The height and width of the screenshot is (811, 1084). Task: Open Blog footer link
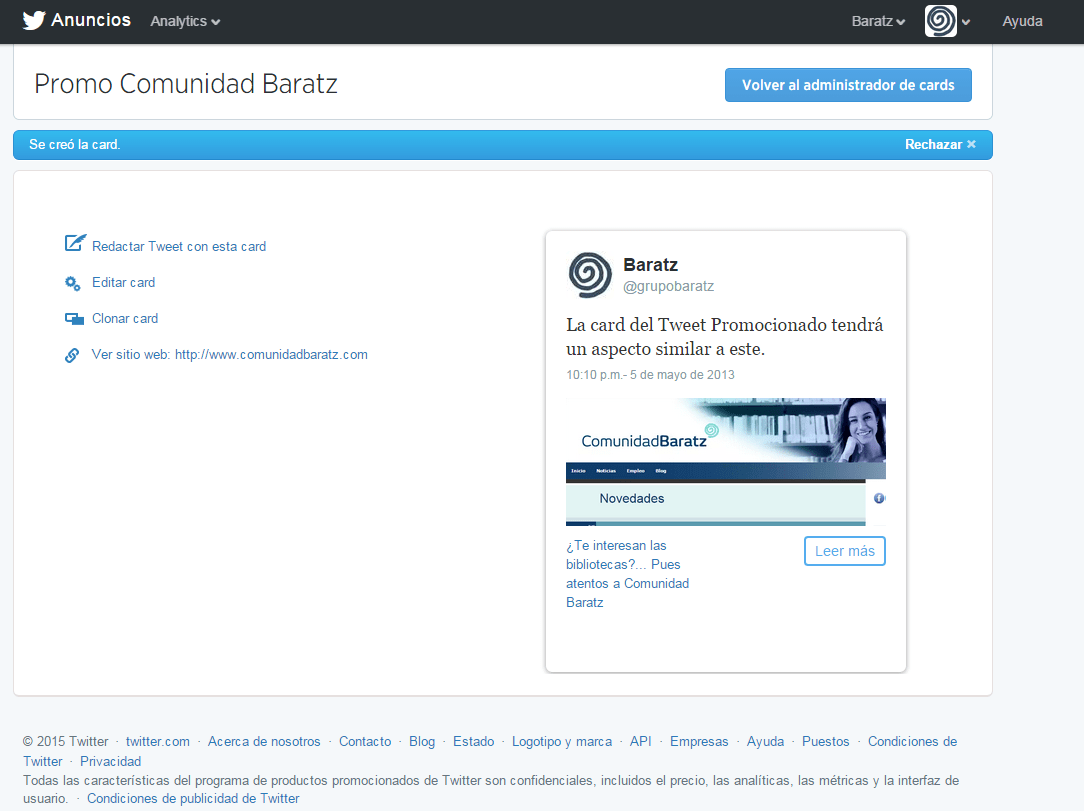[422, 741]
